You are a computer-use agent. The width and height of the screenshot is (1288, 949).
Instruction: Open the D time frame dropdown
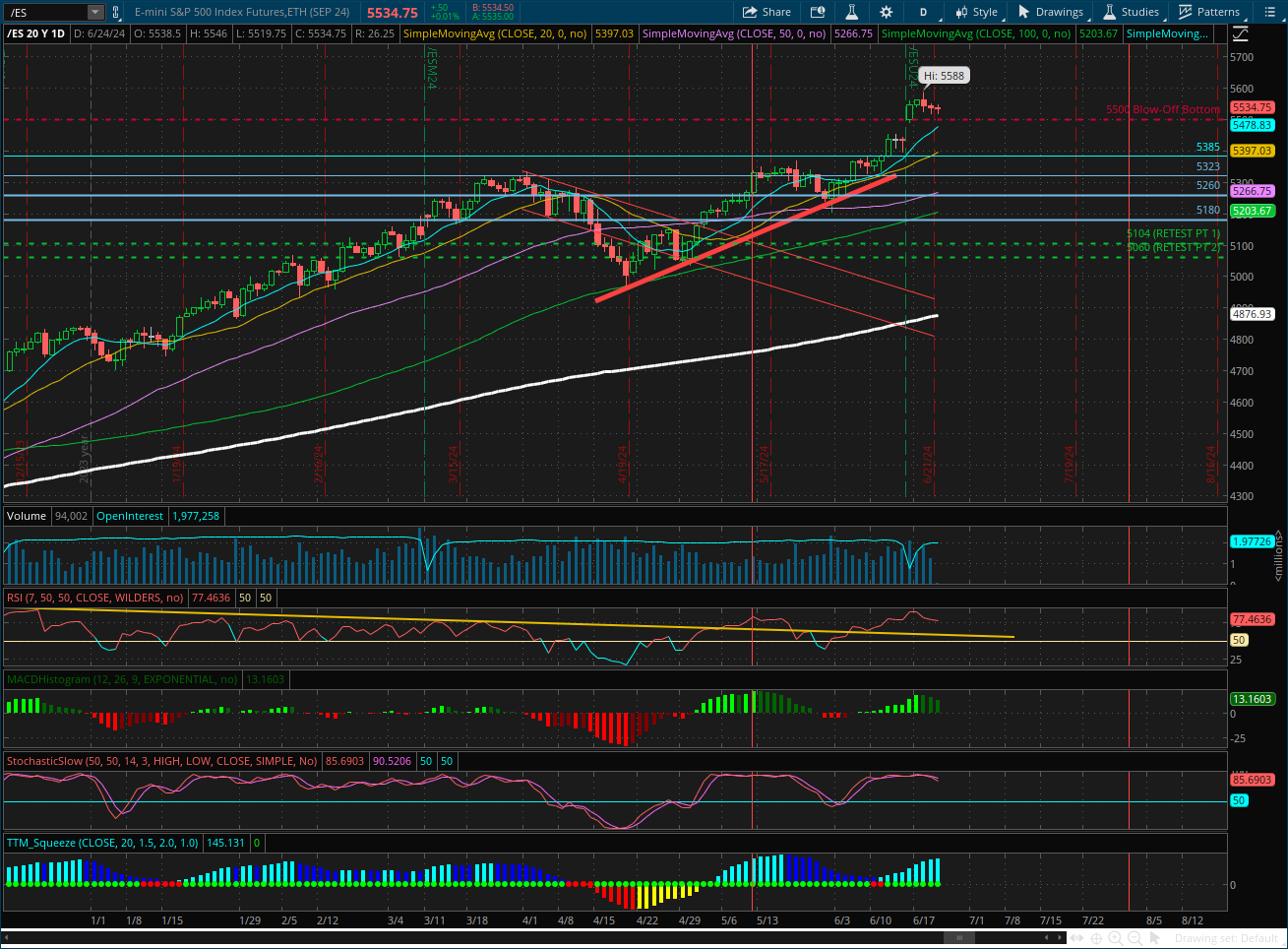pyautogui.click(x=923, y=12)
